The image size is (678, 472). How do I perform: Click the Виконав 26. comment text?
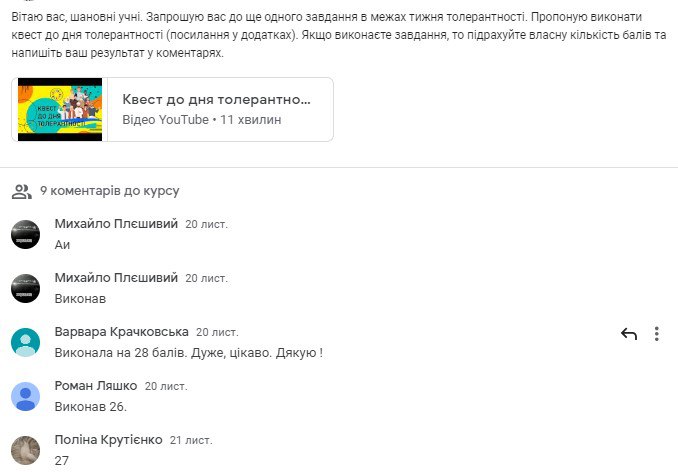click(90, 407)
